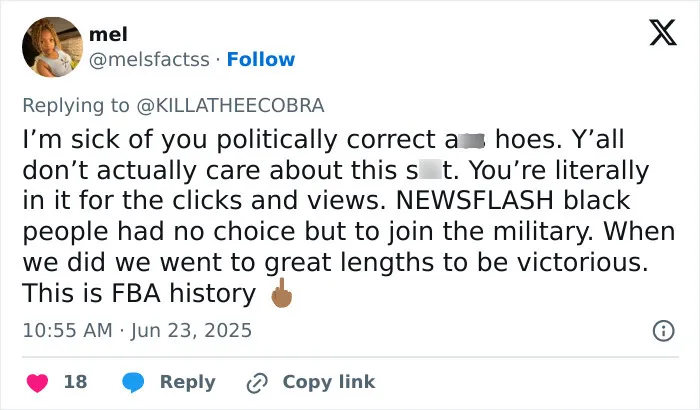This screenshot has height=410, width=700.
Task: Open mel's profile picture
Action: (52, 47)
